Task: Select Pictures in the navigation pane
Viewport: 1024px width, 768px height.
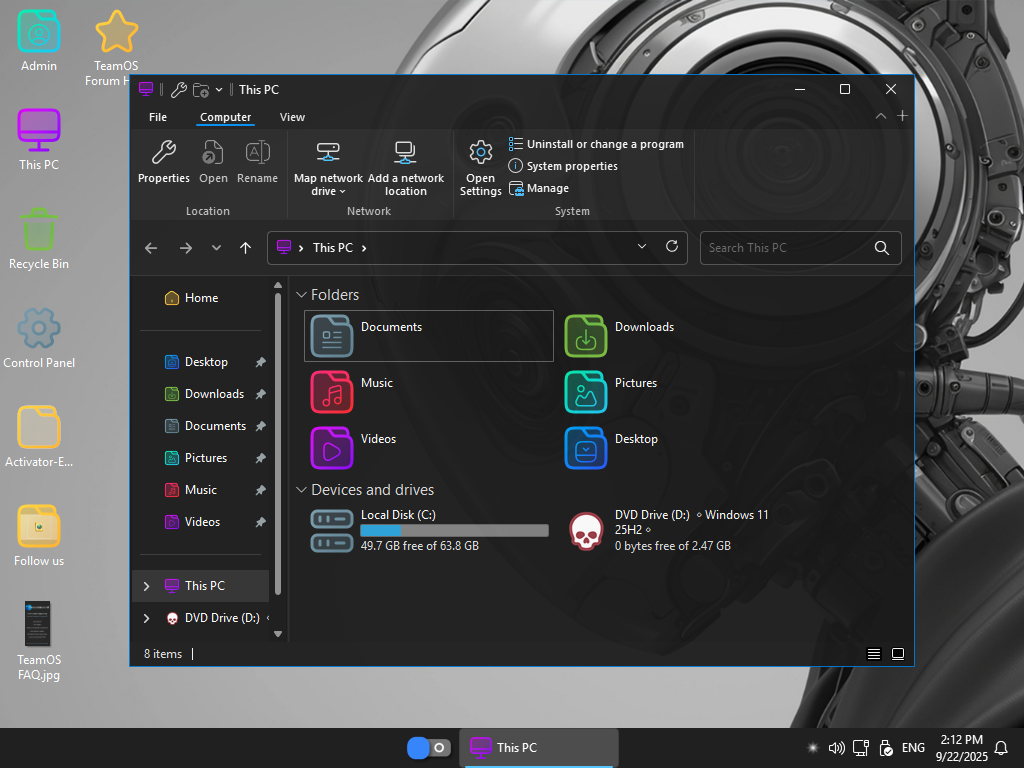Action: (x=196, y=458)
